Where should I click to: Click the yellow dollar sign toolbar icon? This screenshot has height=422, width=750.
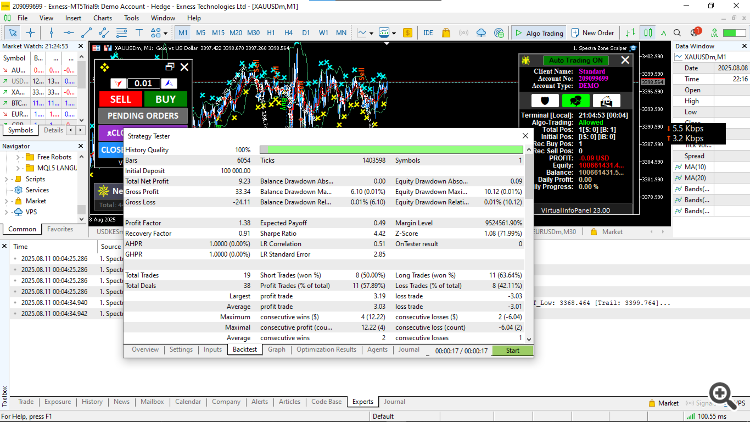point(408,33)
